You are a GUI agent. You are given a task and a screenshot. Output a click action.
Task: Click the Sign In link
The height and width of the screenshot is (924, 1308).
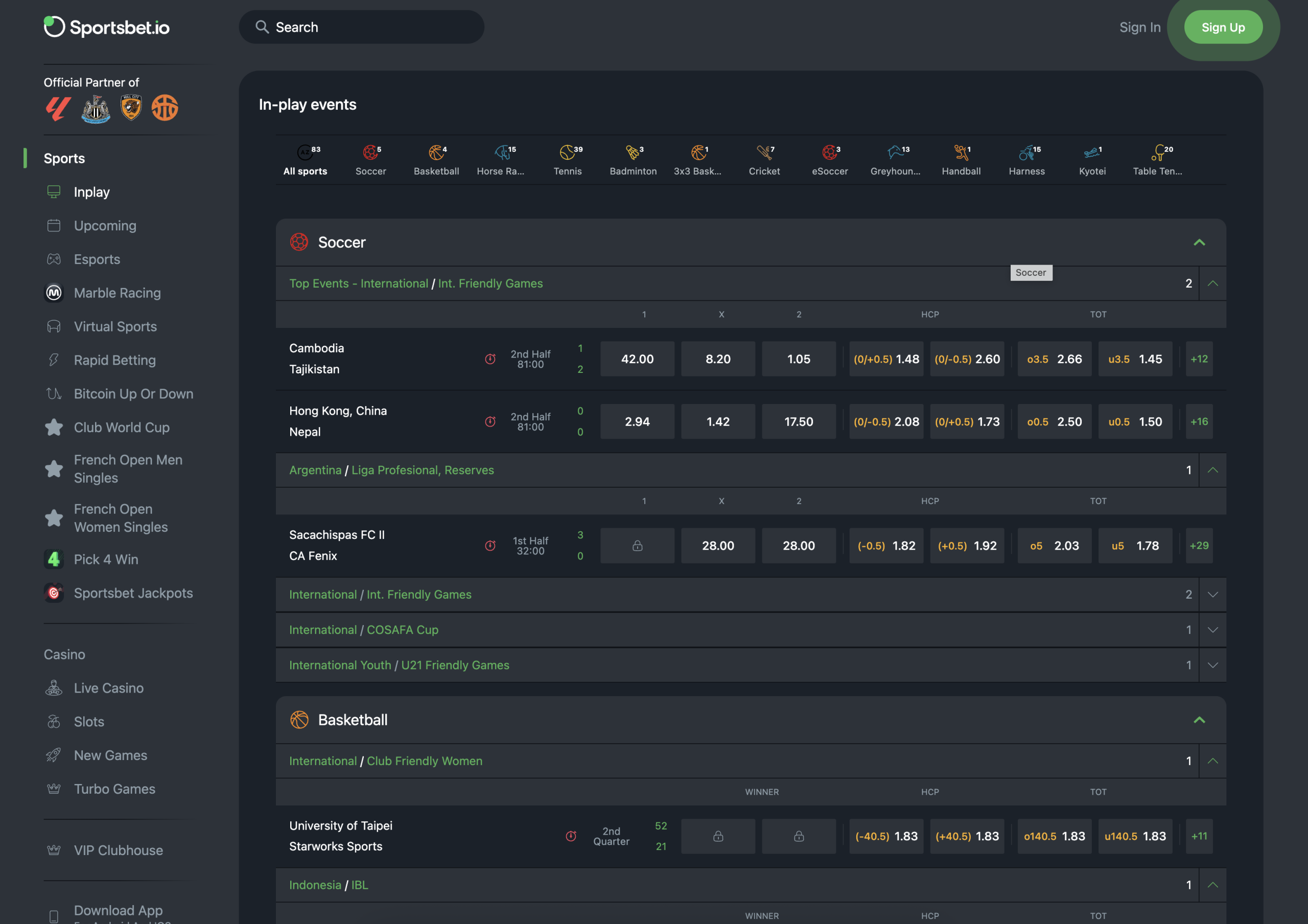[1139, 28]
